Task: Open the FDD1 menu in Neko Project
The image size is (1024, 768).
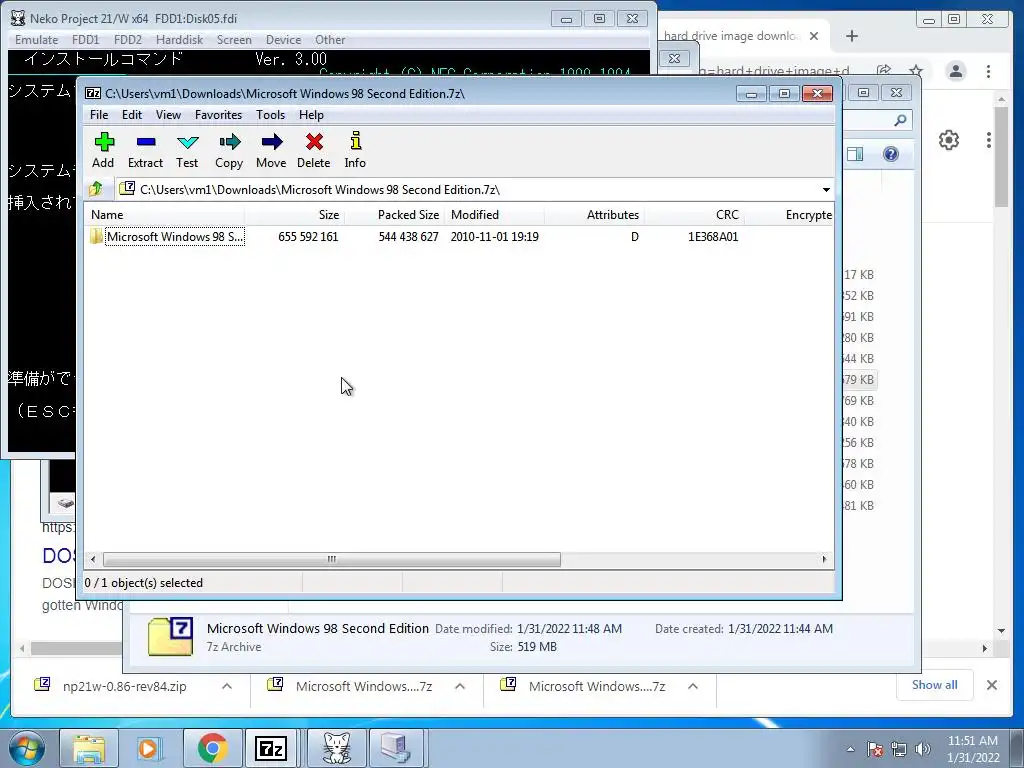Action: click(x=86, y=40)
